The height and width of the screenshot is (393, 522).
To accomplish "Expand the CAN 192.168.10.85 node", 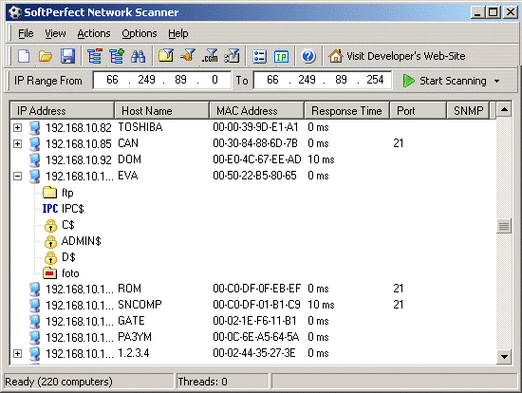I will [x=18, y=144].
